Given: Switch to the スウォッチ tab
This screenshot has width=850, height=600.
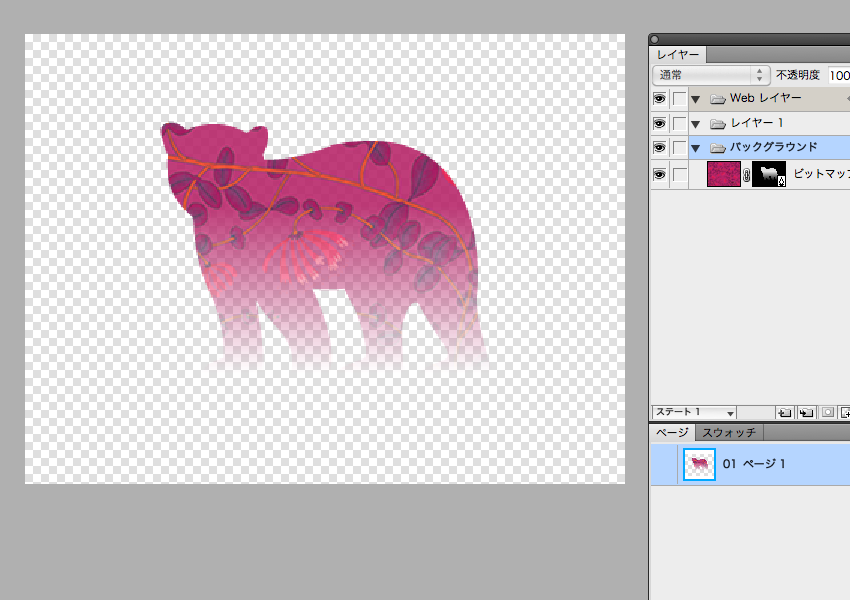Looking at the screenshot, I should pos(729,433).
